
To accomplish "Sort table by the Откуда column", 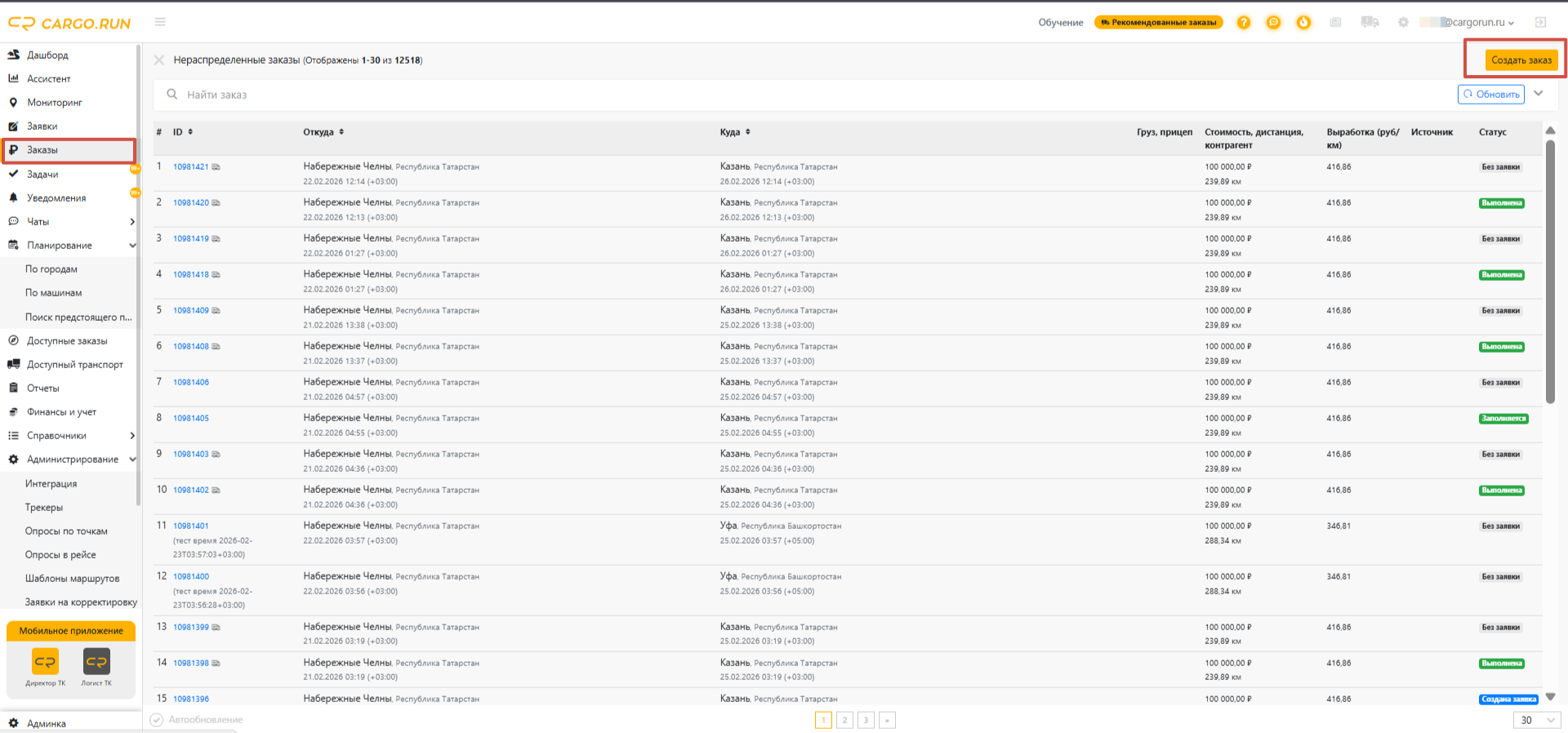I will click(323, 132).
